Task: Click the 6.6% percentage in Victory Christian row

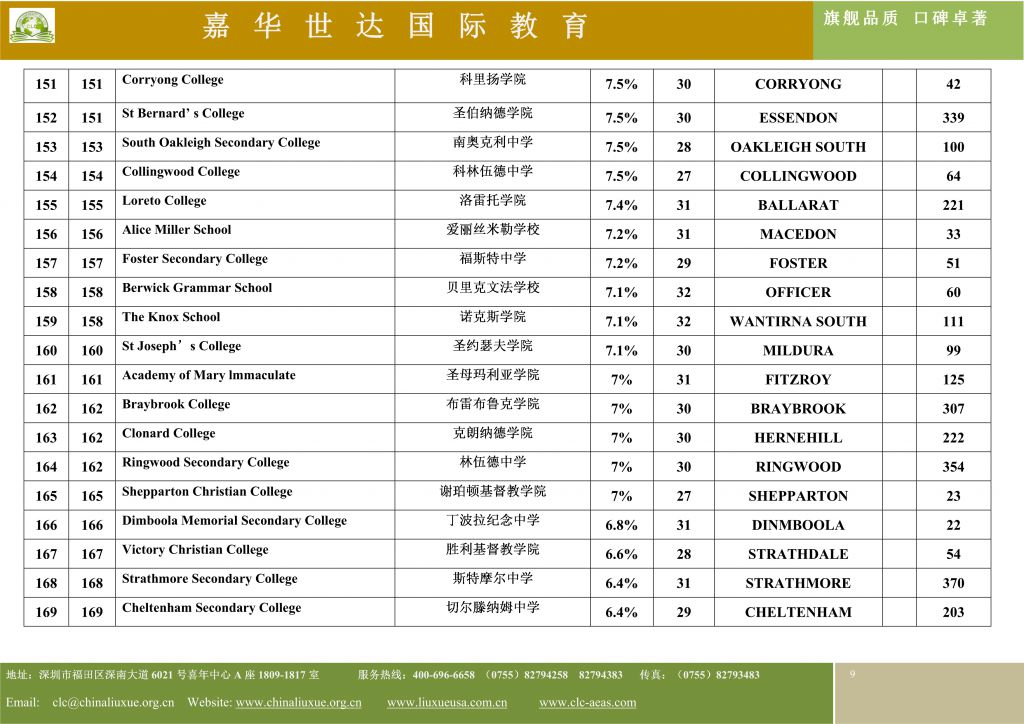Action: point(621,554)
